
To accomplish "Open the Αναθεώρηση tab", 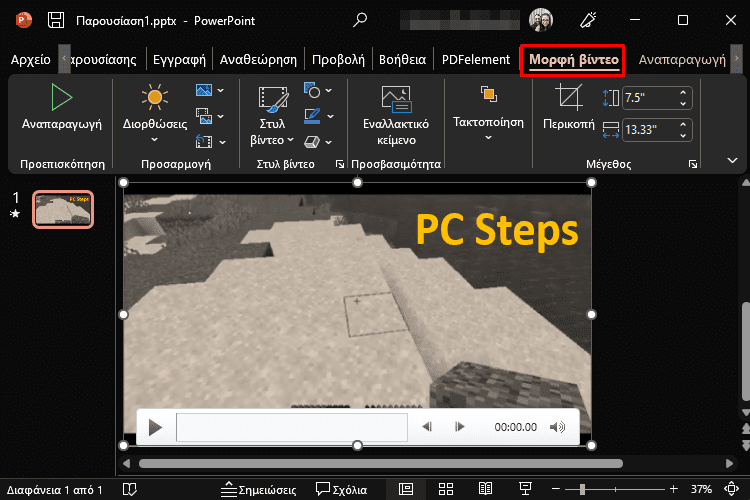I will click(258, 59).
